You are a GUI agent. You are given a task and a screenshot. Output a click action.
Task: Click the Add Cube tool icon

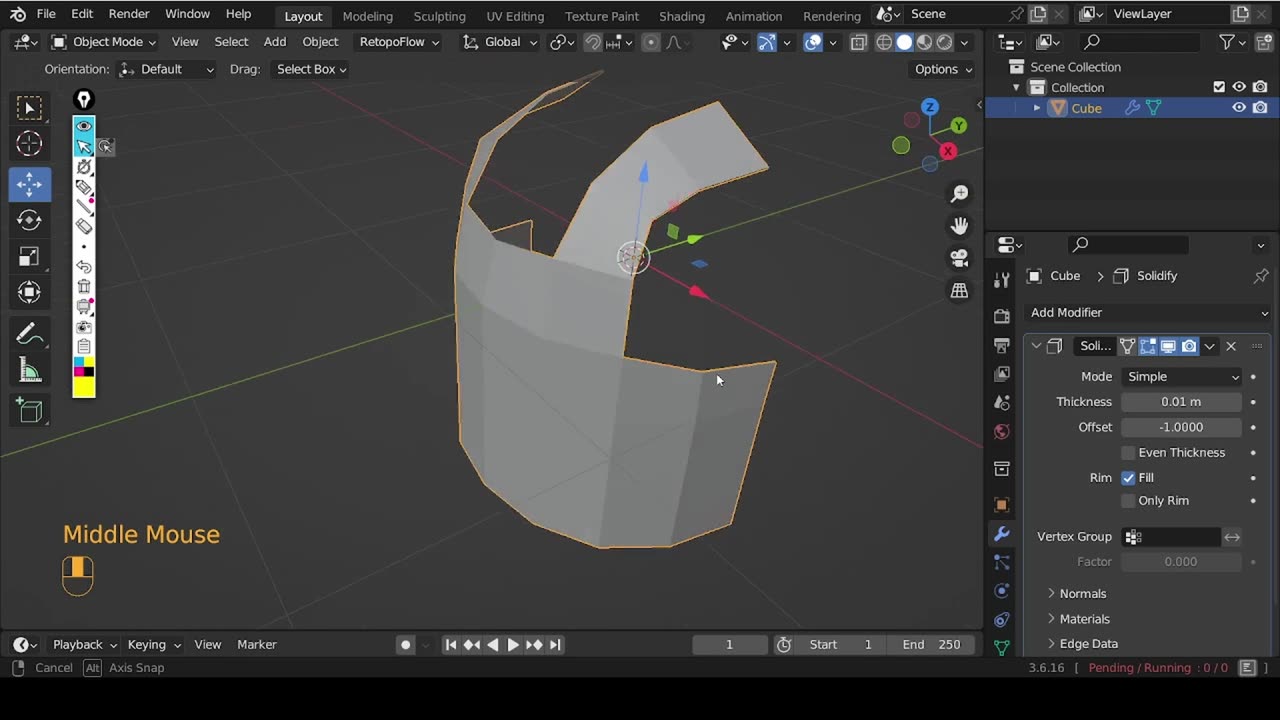tap(29, 410)
